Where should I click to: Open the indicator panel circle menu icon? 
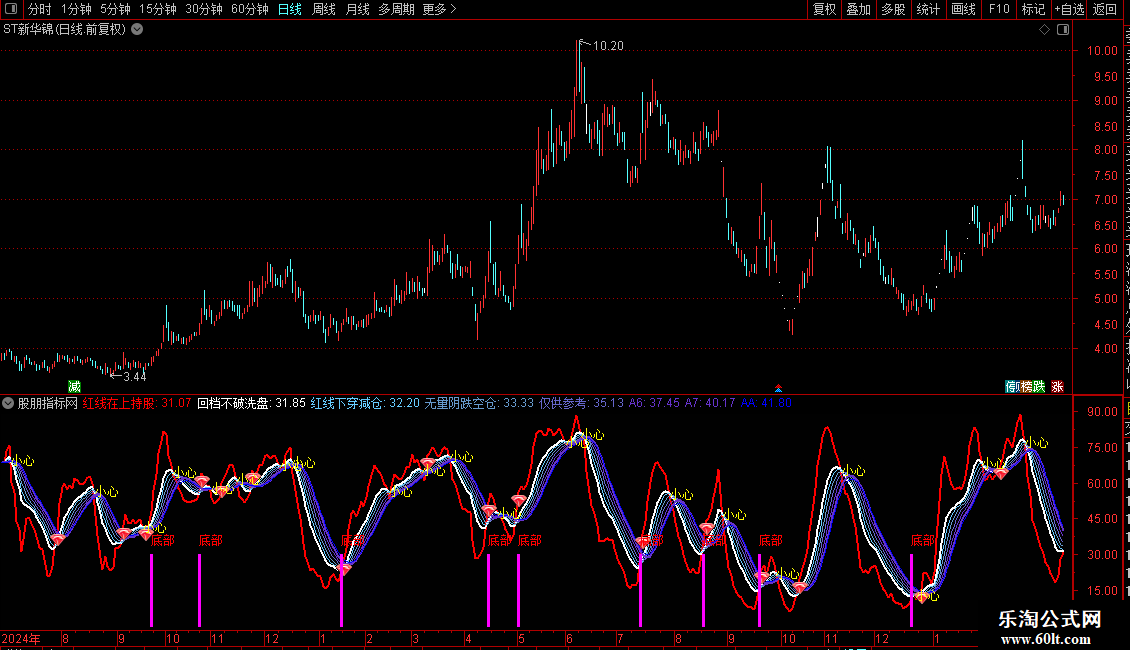click(x=8, y=403)
